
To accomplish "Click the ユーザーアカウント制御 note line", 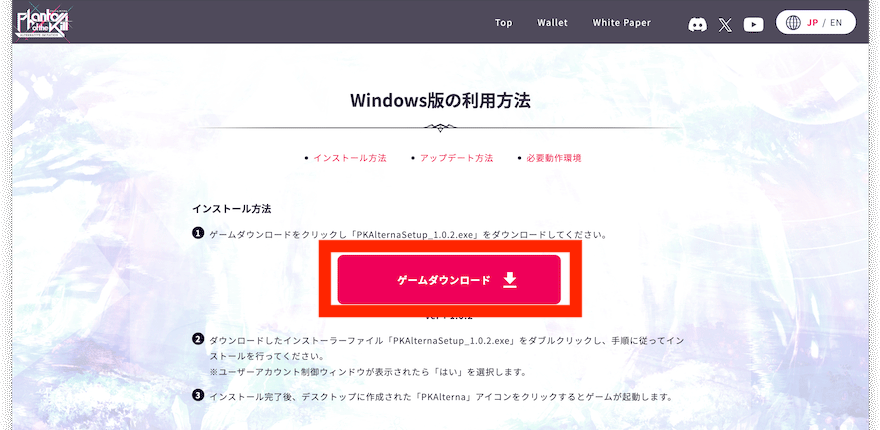I will point(368,372).
